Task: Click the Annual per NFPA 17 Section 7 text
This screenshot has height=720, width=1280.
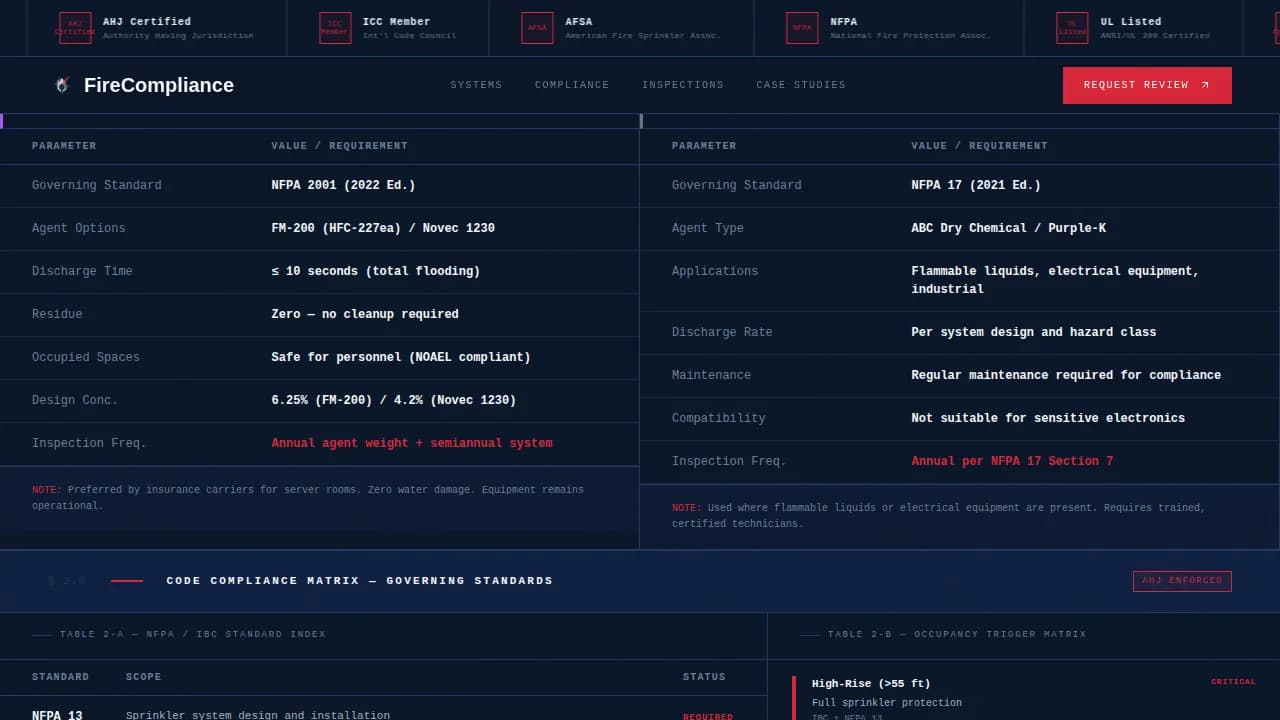Action: pos(1012,461)
